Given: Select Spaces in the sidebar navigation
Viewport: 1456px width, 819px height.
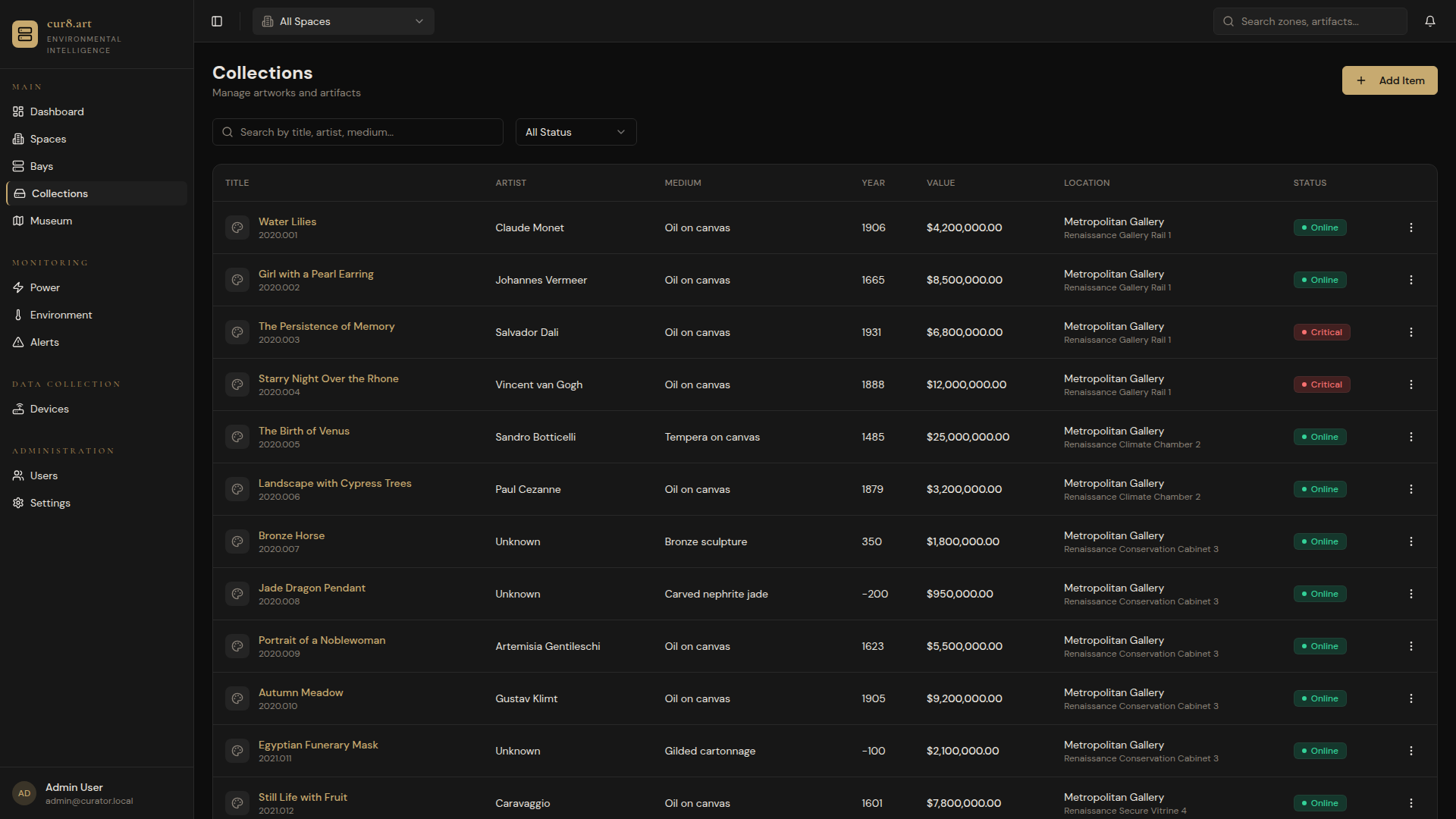Looking at the screenshot, I should point(48,139).
